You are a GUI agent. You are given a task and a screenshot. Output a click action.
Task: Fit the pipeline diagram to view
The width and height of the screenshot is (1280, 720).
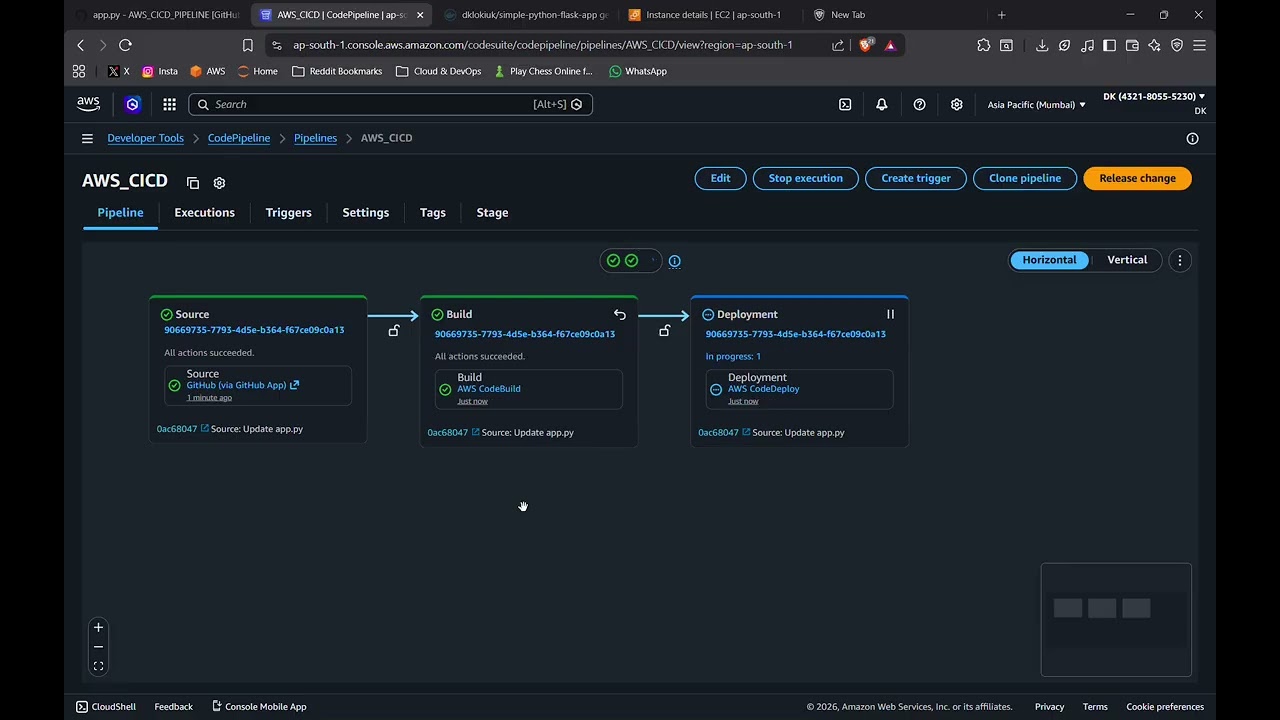[98, 666]
